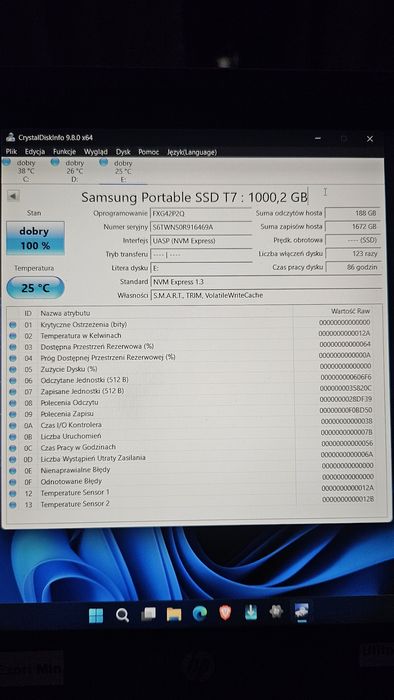
Task: Click status icon for Czas I/O Kontrolera row
Action: [12, 426]
